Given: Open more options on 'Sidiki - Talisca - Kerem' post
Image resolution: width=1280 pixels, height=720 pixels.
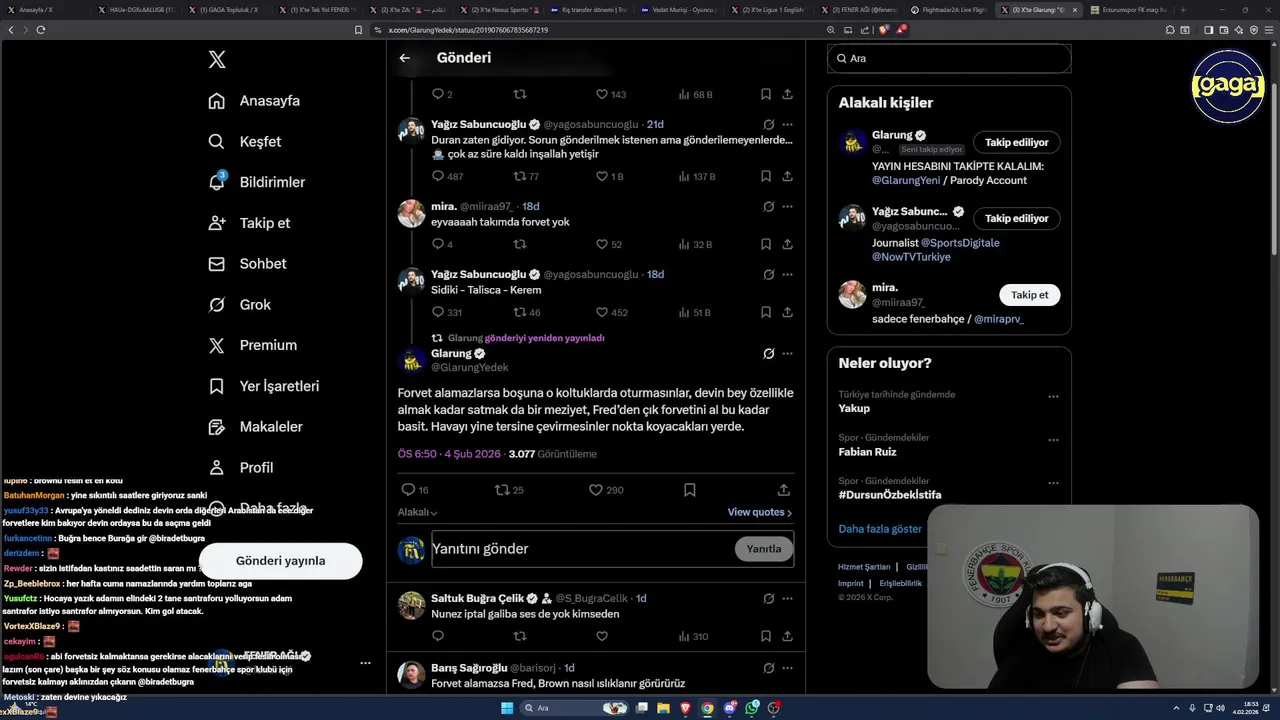Looking at the screenshot, I should 787,275.
